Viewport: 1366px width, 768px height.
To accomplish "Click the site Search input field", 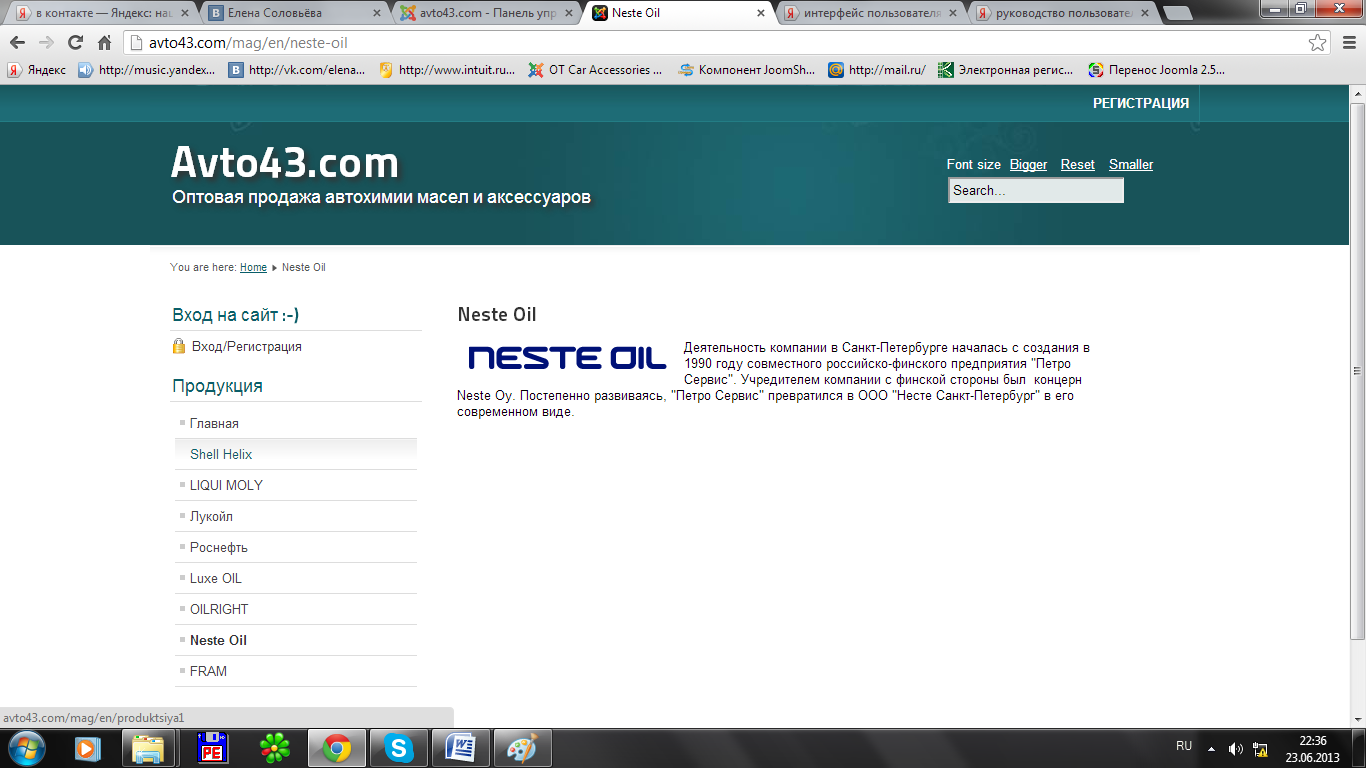I will coord(1036,190).
